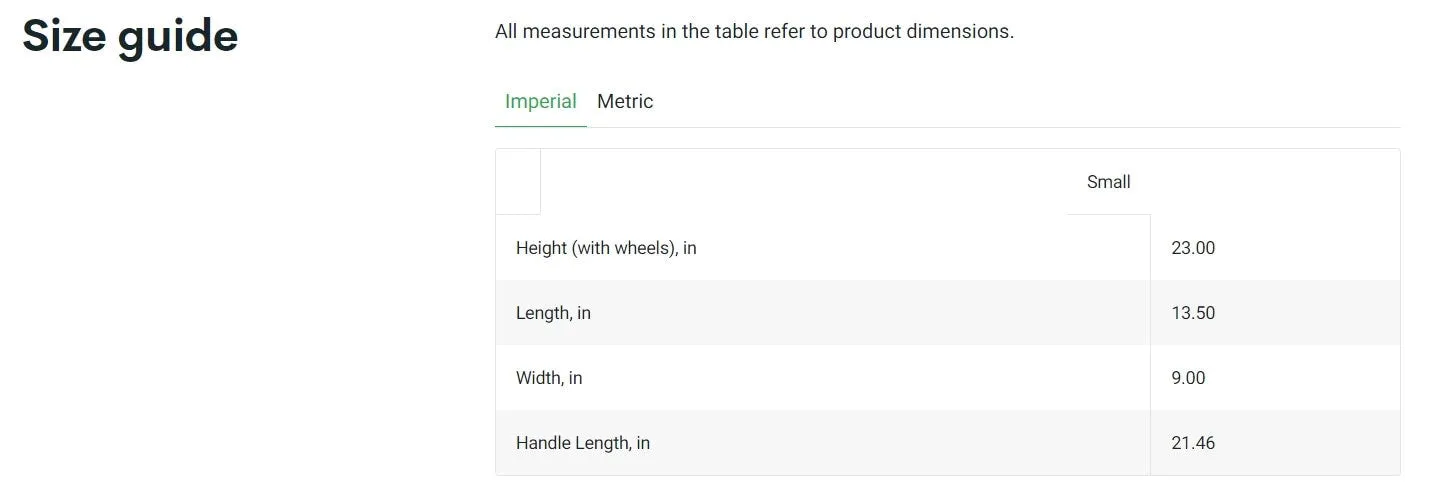This screenshot has height=499, width=1443.
Task: Select the Height (with wheels) row label
Action: click(x=606, y=248)
